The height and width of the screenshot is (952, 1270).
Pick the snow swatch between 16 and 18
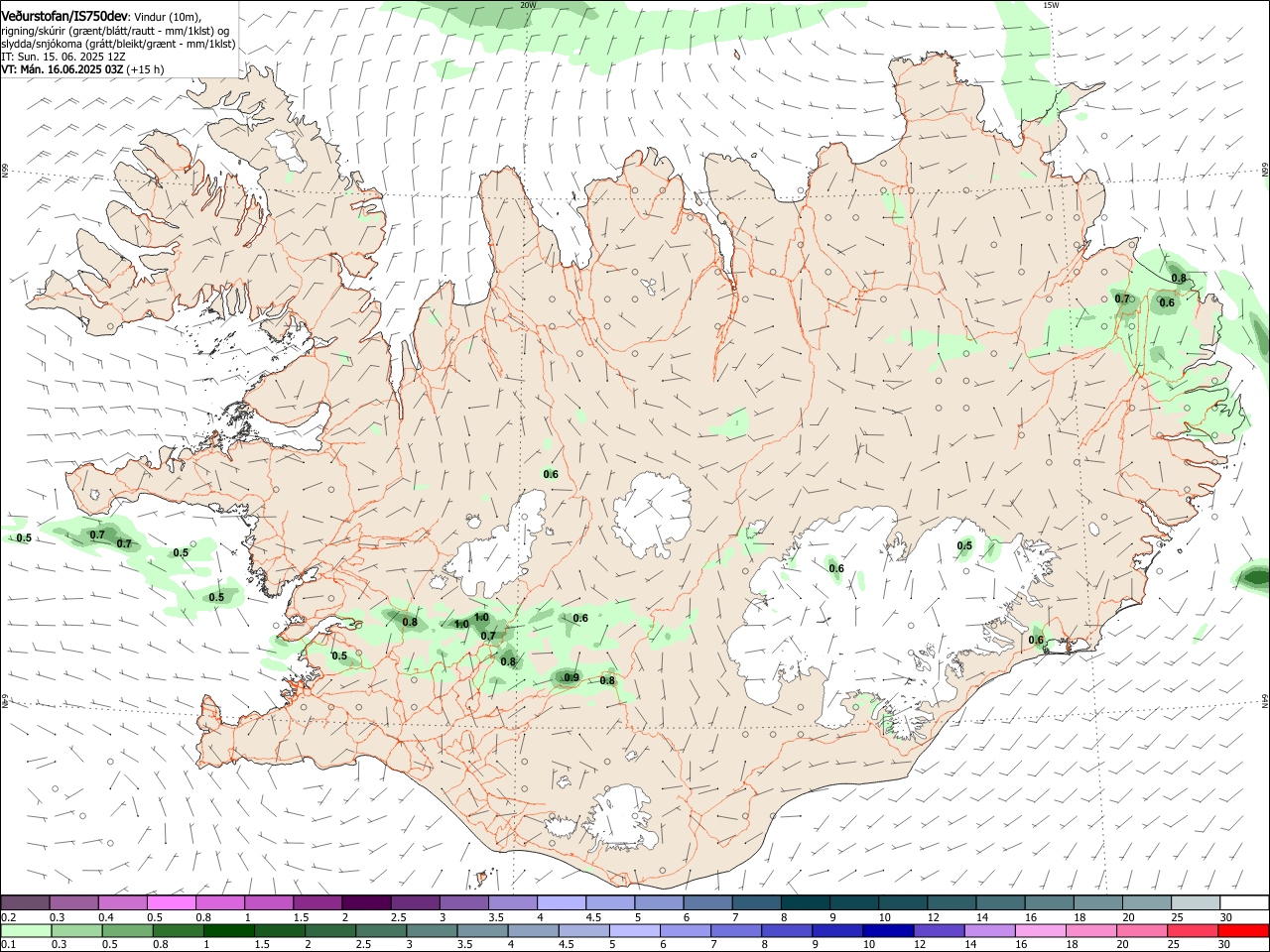point(1049,902)
